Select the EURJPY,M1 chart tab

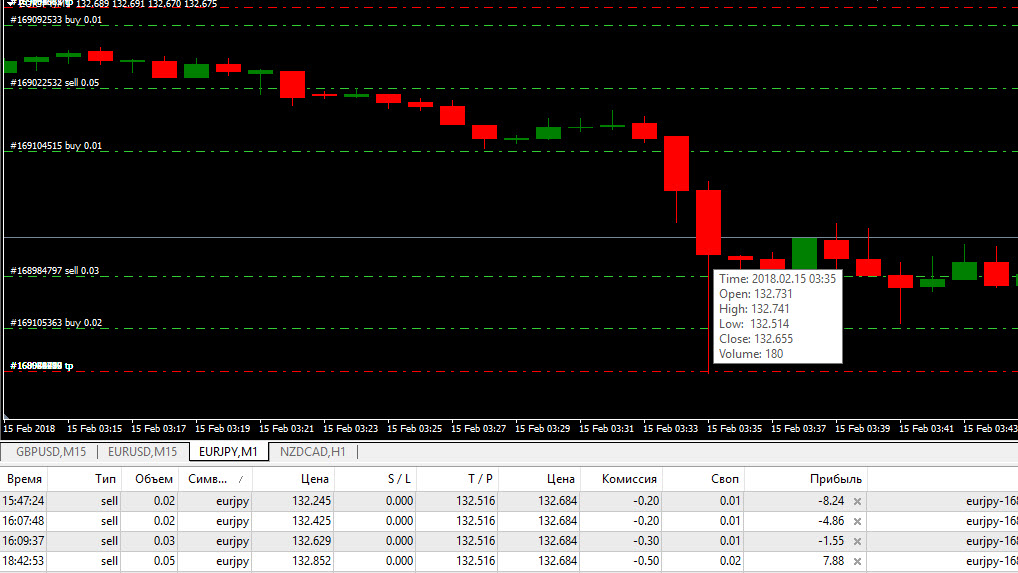[229, 452]
